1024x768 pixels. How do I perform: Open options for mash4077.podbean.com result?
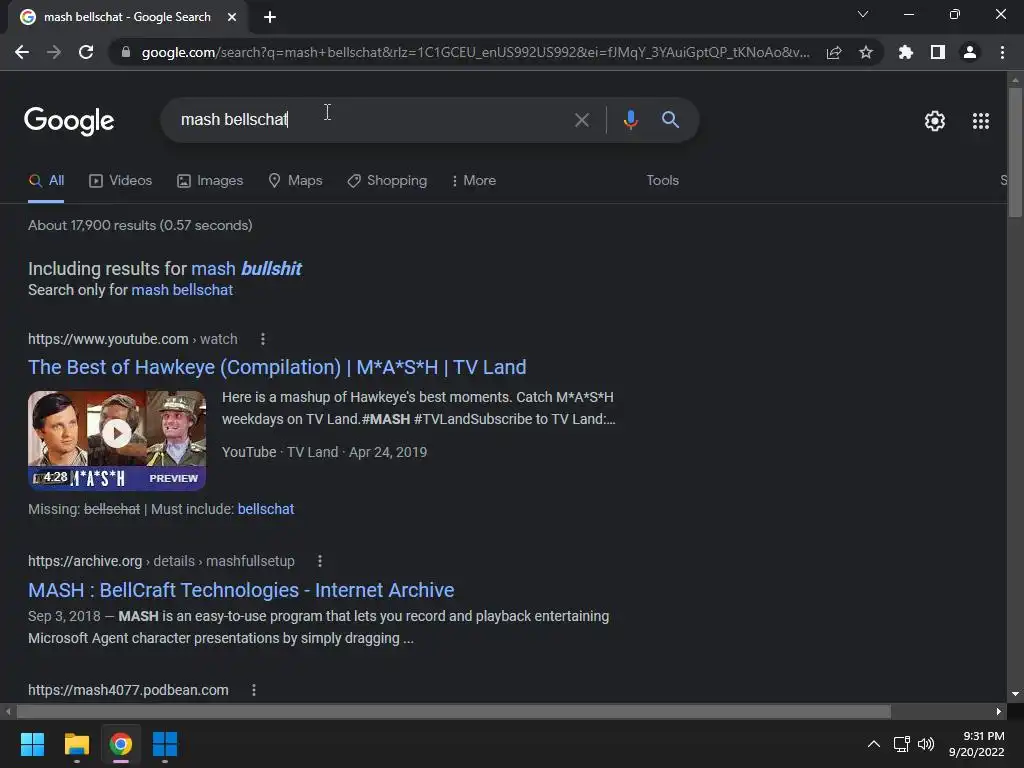click(x=253, y=690)
